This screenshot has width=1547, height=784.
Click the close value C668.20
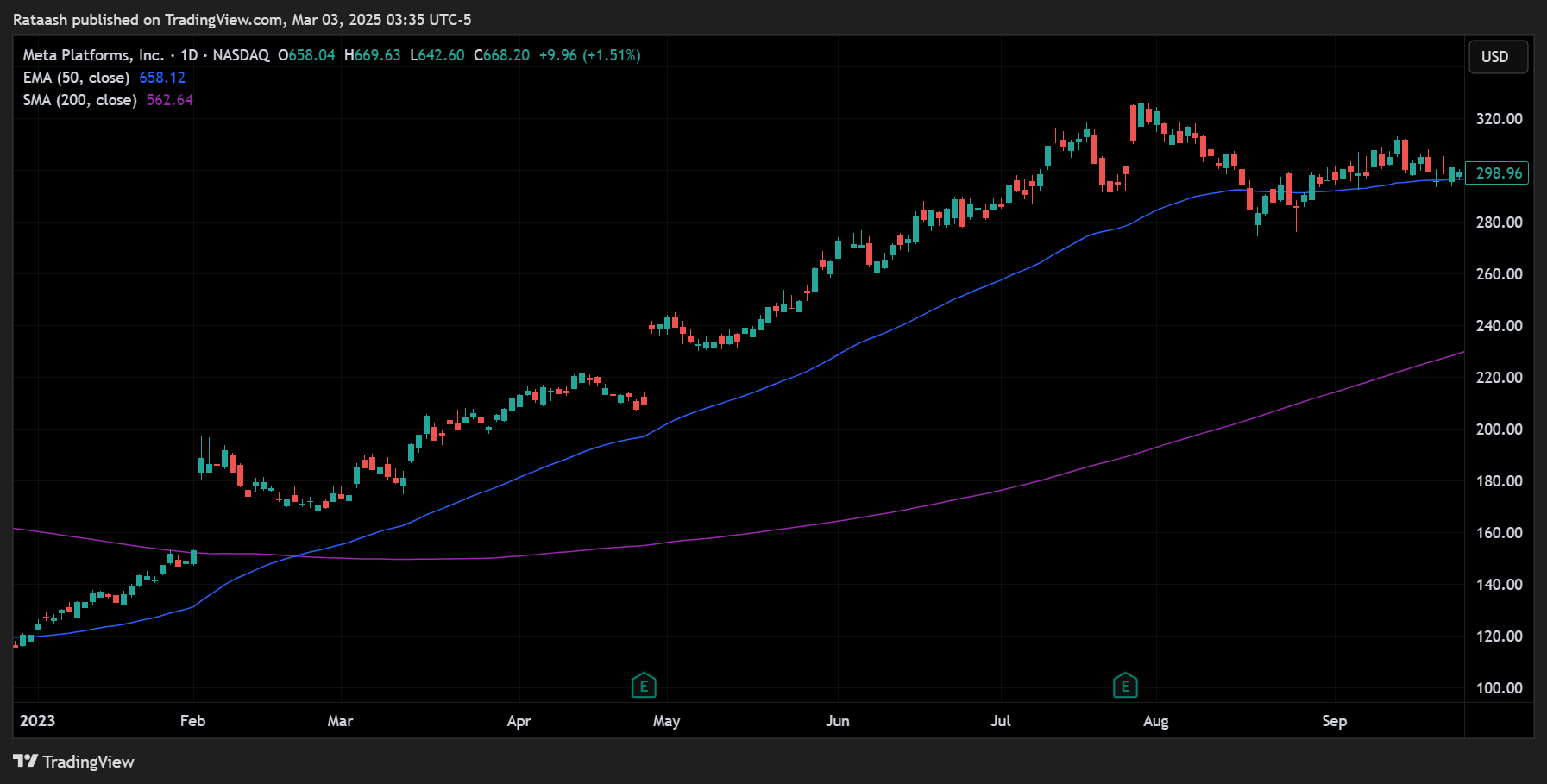tap(502, 55)
